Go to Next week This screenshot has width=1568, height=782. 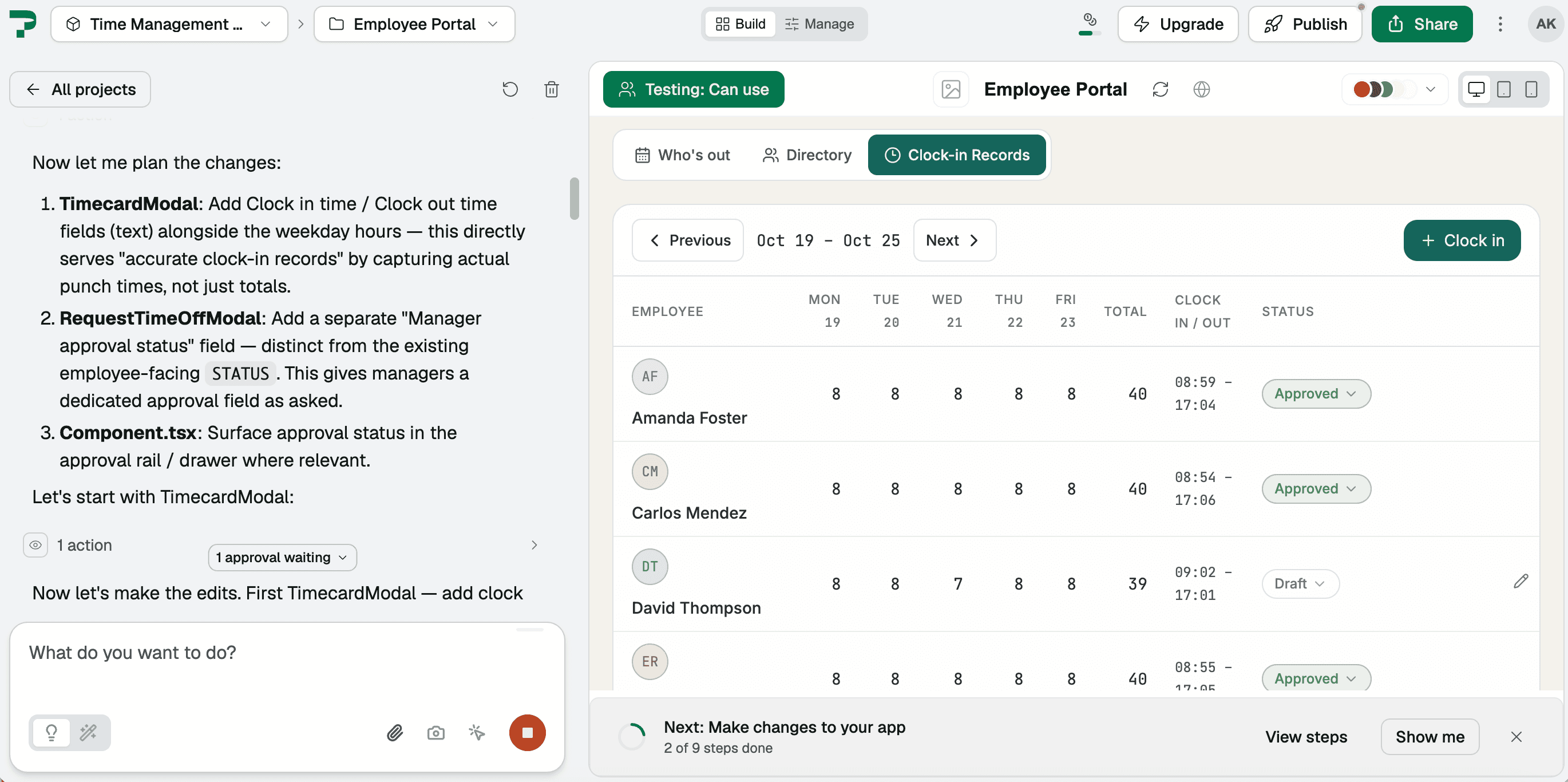(954, 240)
